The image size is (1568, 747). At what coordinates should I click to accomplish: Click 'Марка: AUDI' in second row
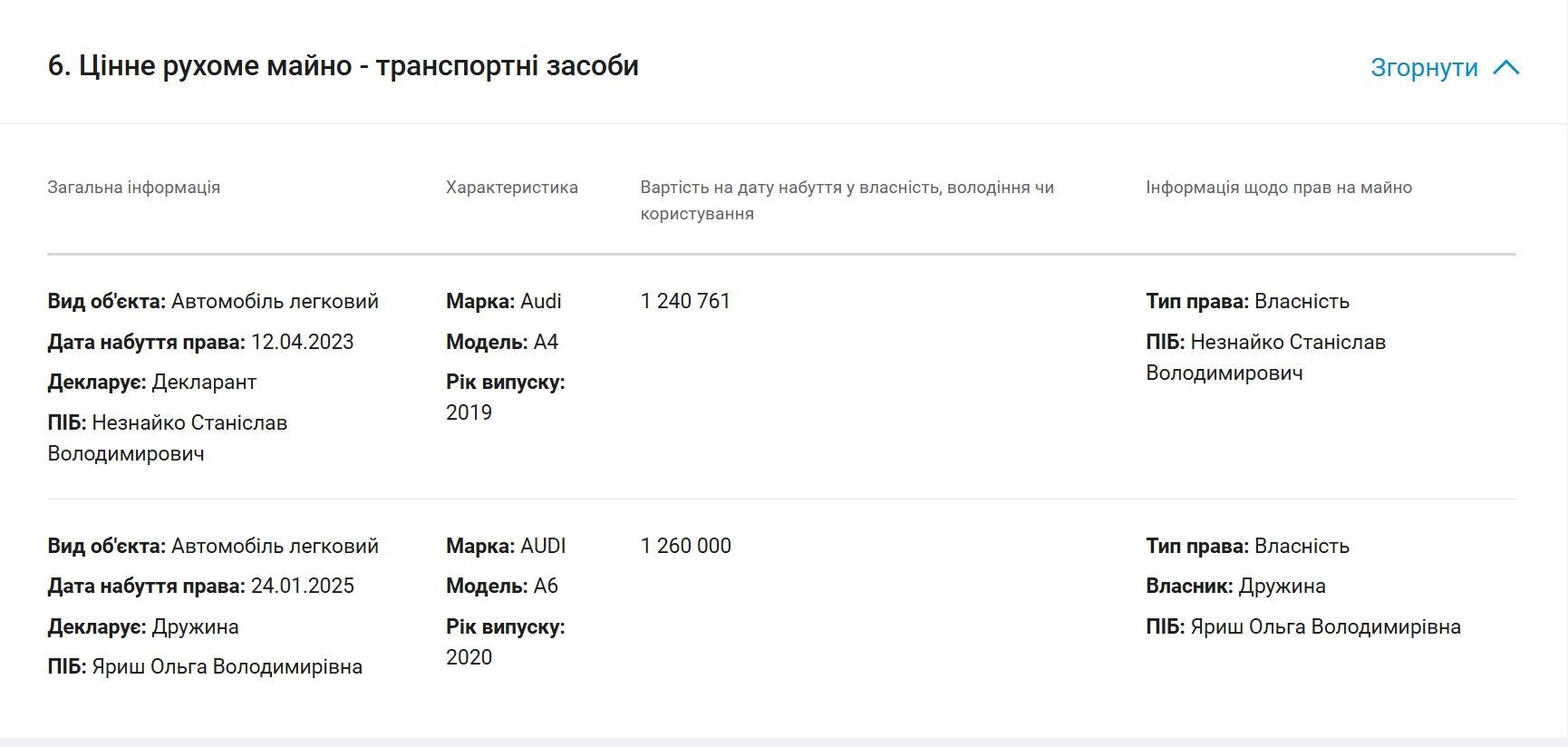tap(506, 546)
